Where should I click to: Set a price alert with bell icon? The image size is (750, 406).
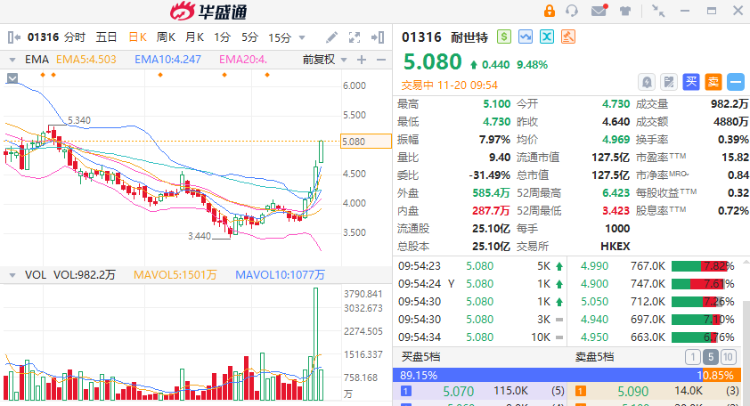pyautogui.click(x=647, y=82)
